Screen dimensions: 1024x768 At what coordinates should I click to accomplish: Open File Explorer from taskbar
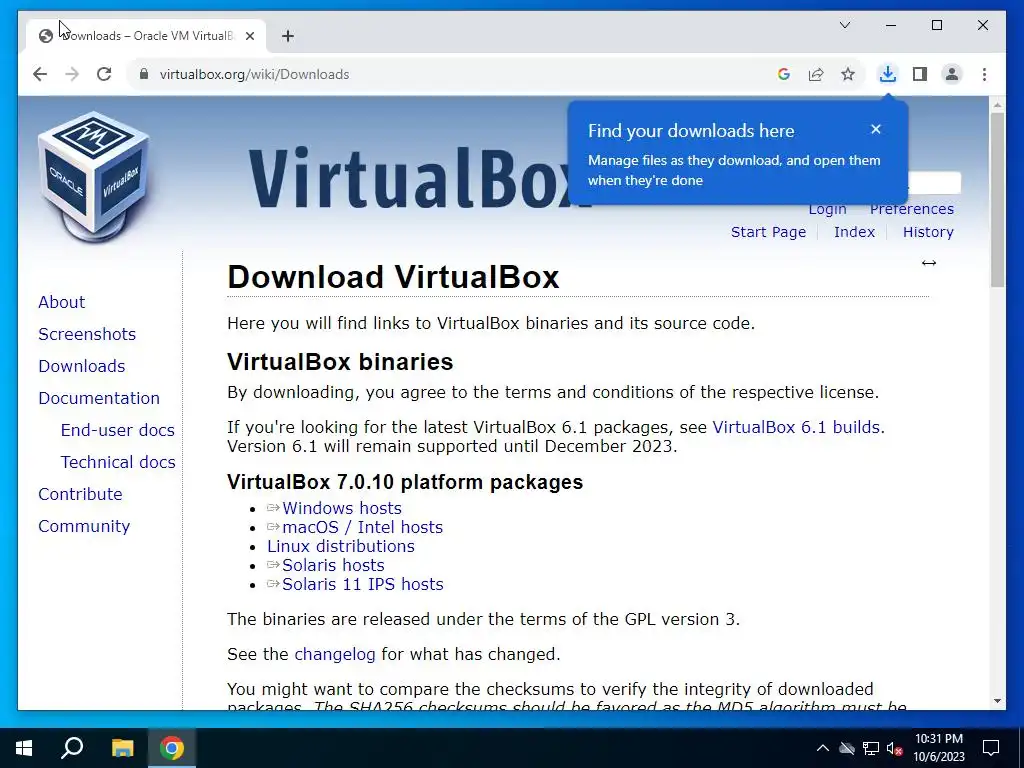click(x=122, y=748)
